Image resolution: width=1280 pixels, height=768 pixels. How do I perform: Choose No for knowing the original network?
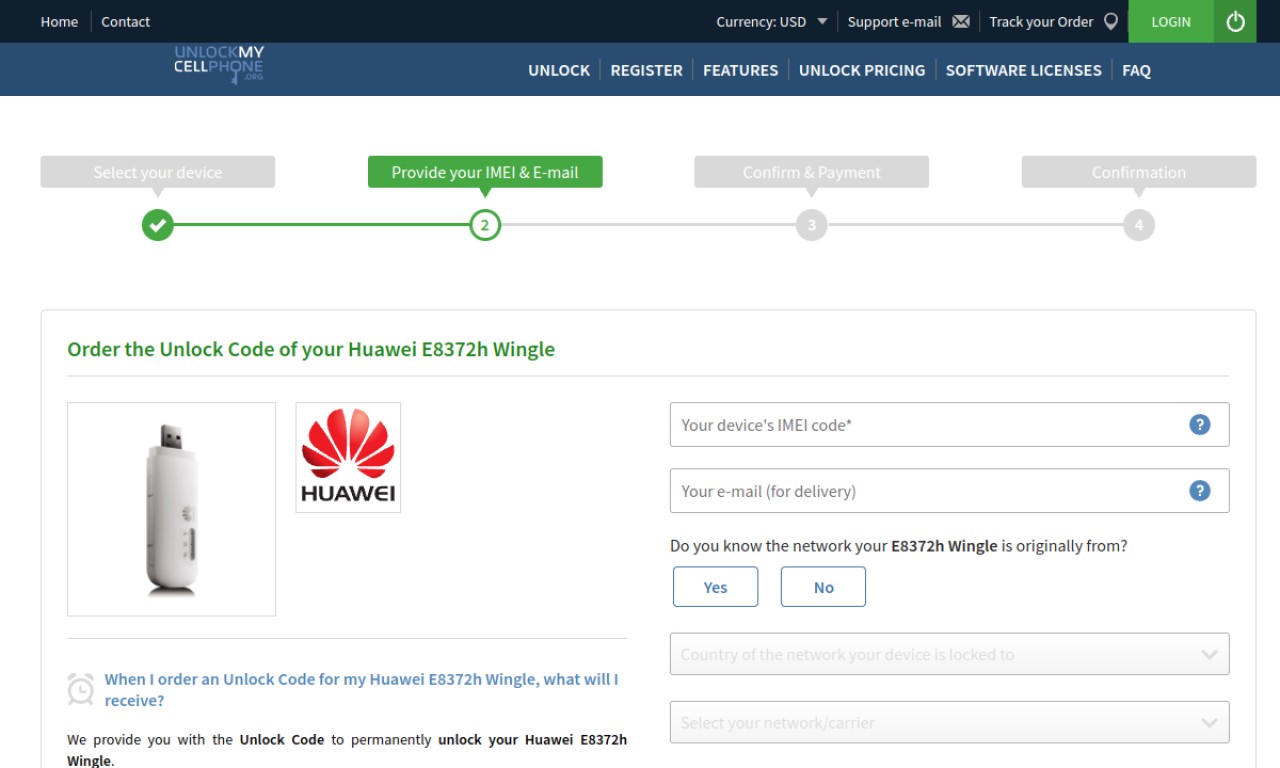(823, 587)
